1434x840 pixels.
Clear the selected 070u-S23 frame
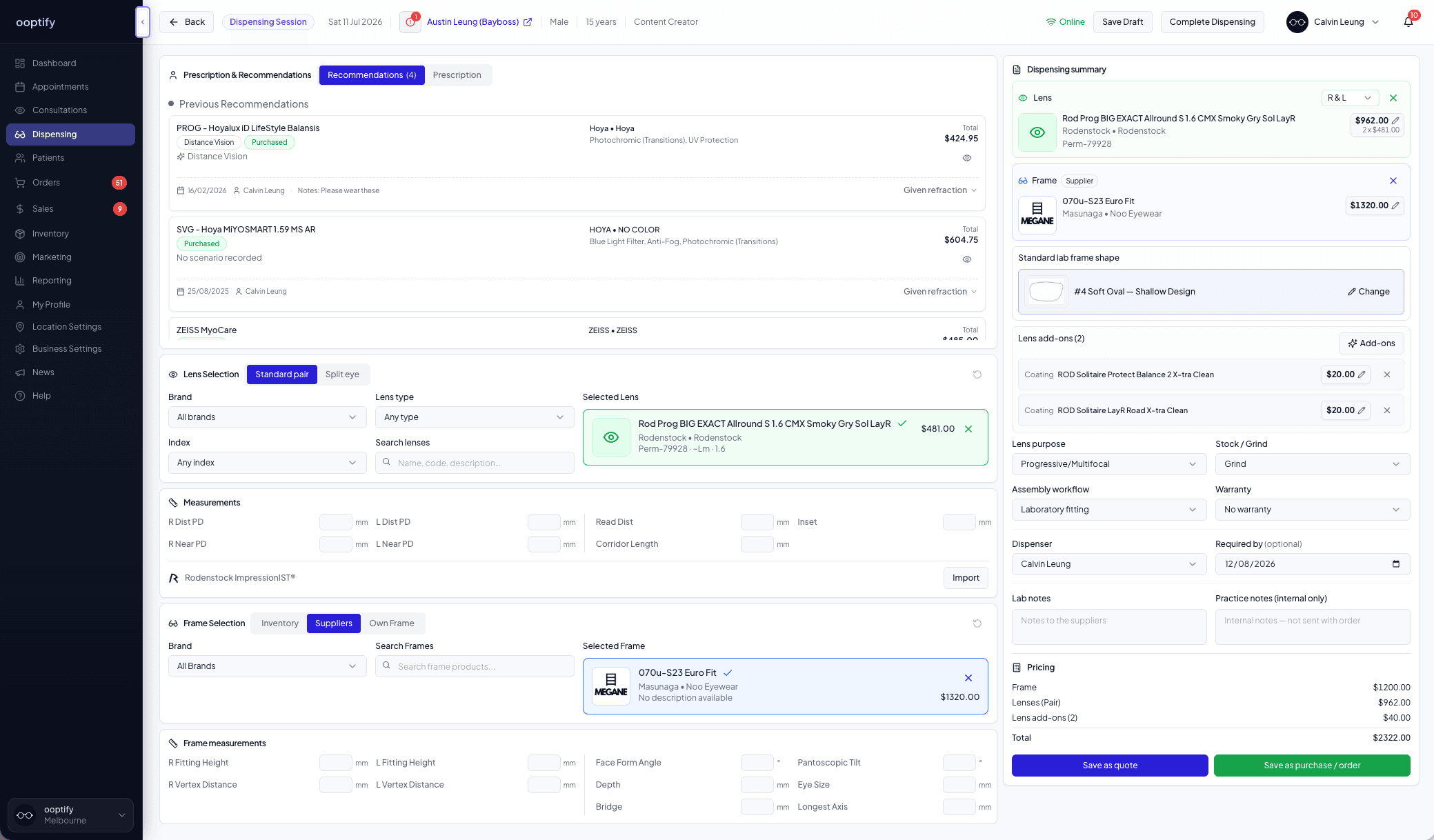pyautogui.click(x=968, y=678)
